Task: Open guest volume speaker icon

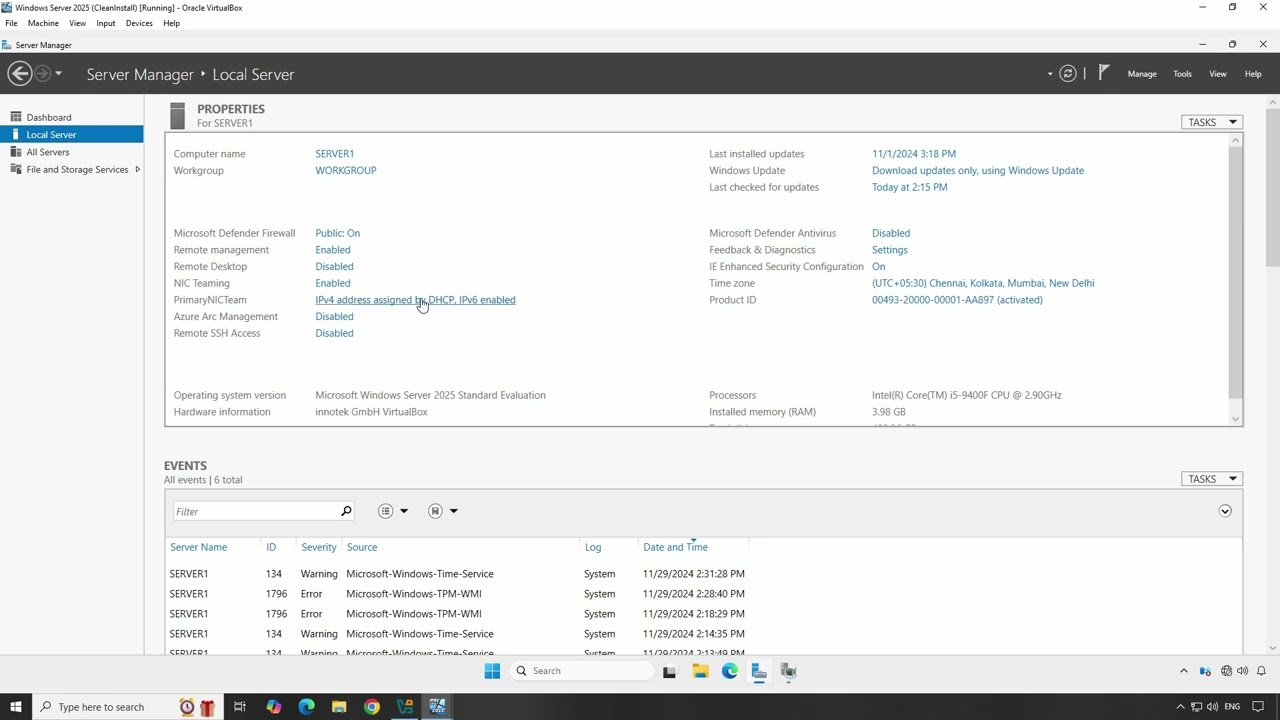Action: 1243,671
